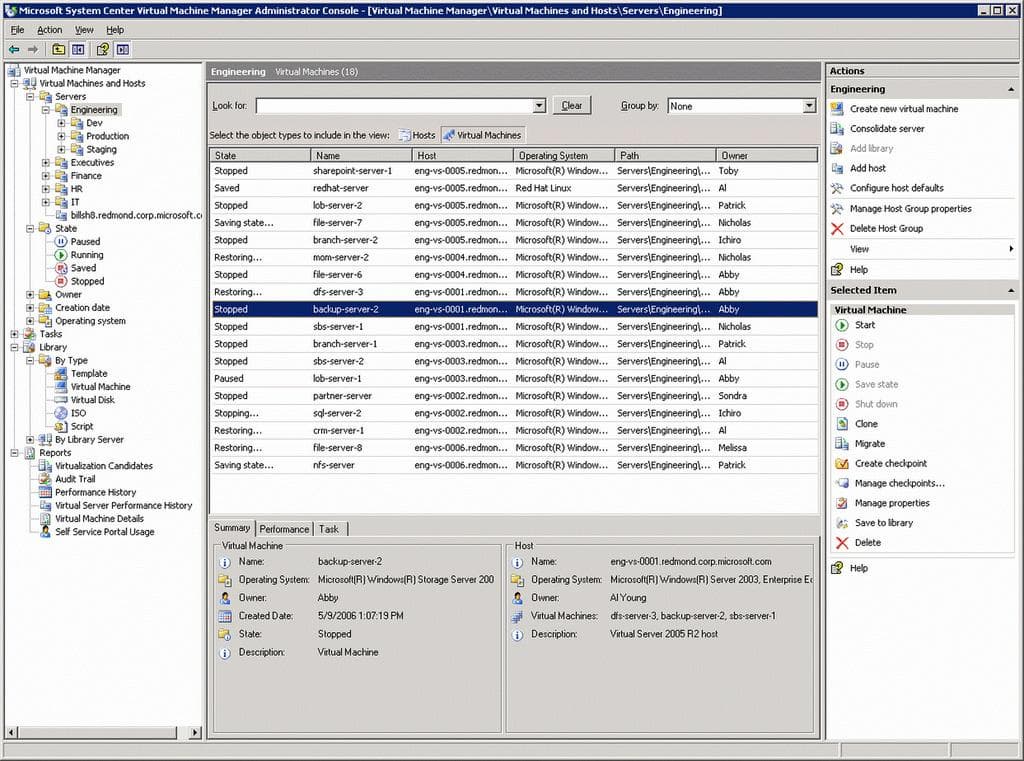Screen dimensions: 1024x761
Task: Click the Start virtual machine icon
Action: tap(842, 325)
